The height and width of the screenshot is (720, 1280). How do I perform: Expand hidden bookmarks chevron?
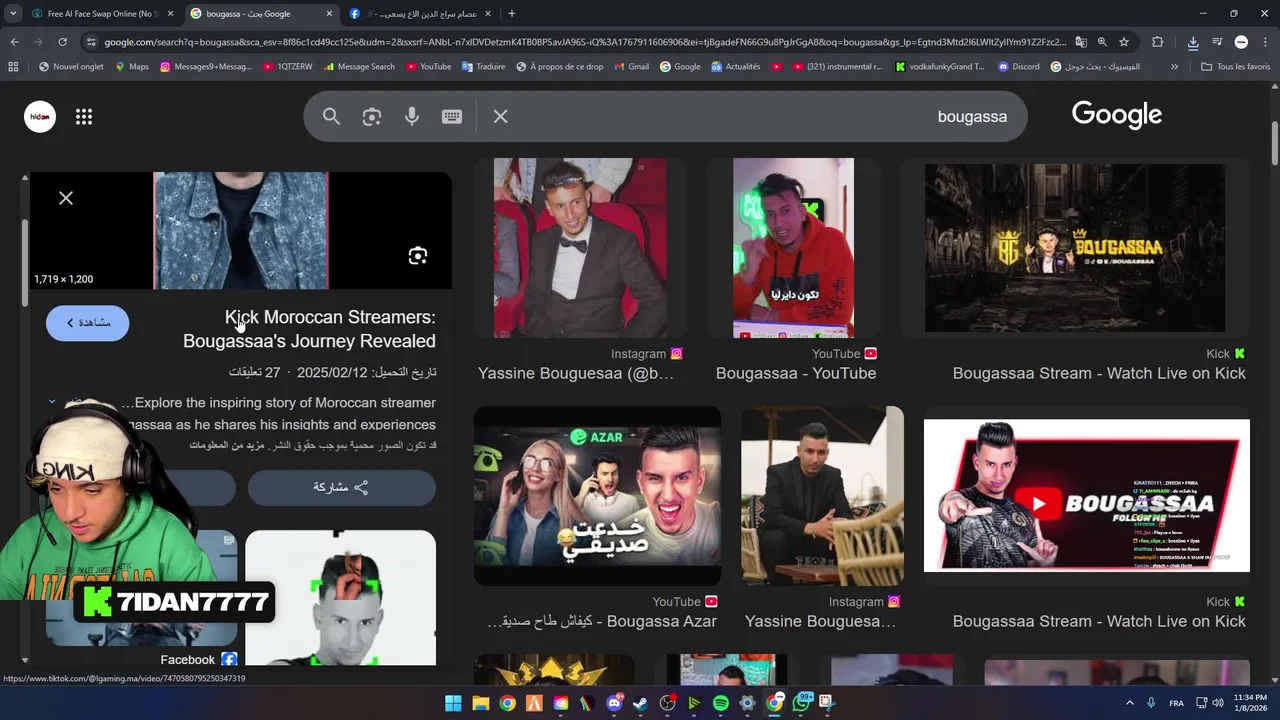[x=1174, y=67]
